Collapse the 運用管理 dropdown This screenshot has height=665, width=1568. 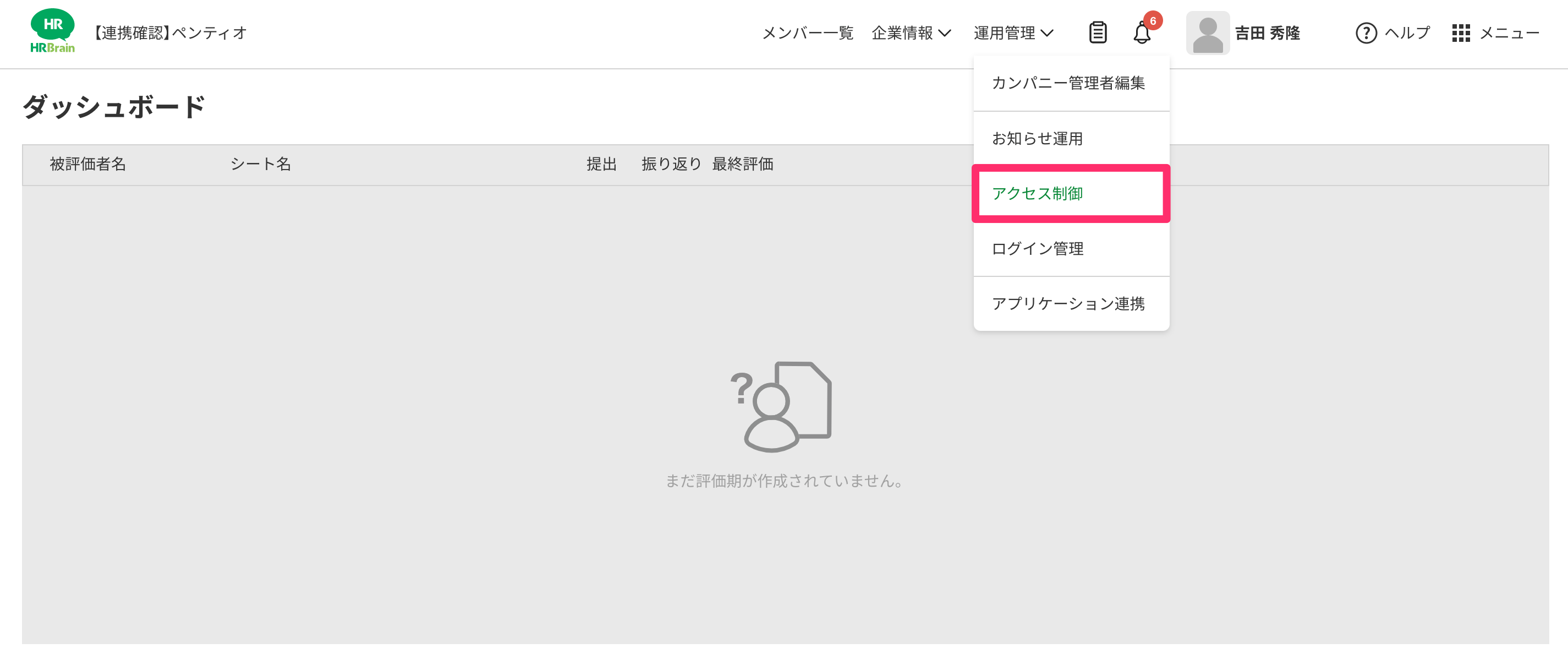tap(1013, 33)
